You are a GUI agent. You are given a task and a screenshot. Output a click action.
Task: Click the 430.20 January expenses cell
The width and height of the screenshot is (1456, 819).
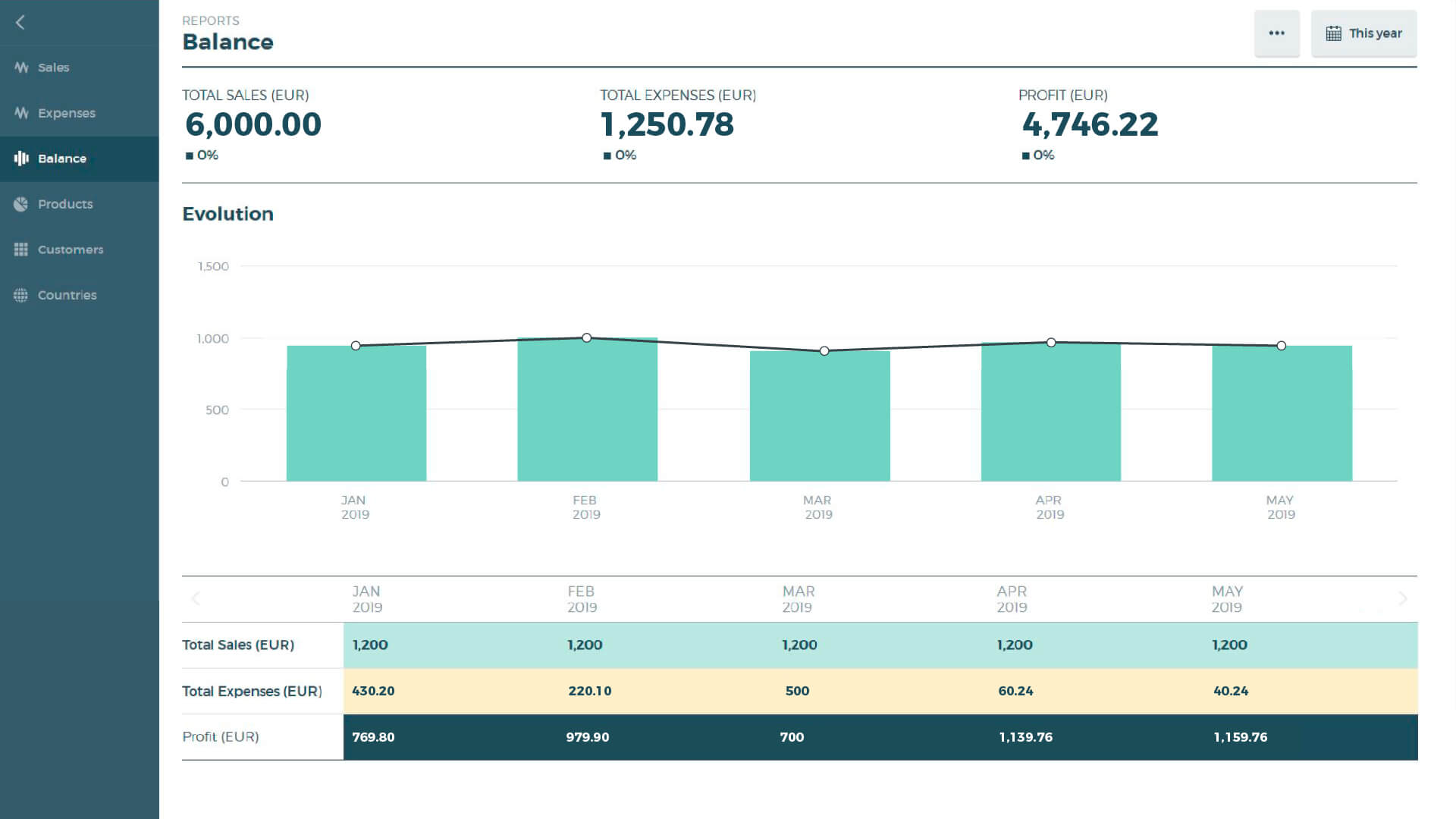coord(373,691)
